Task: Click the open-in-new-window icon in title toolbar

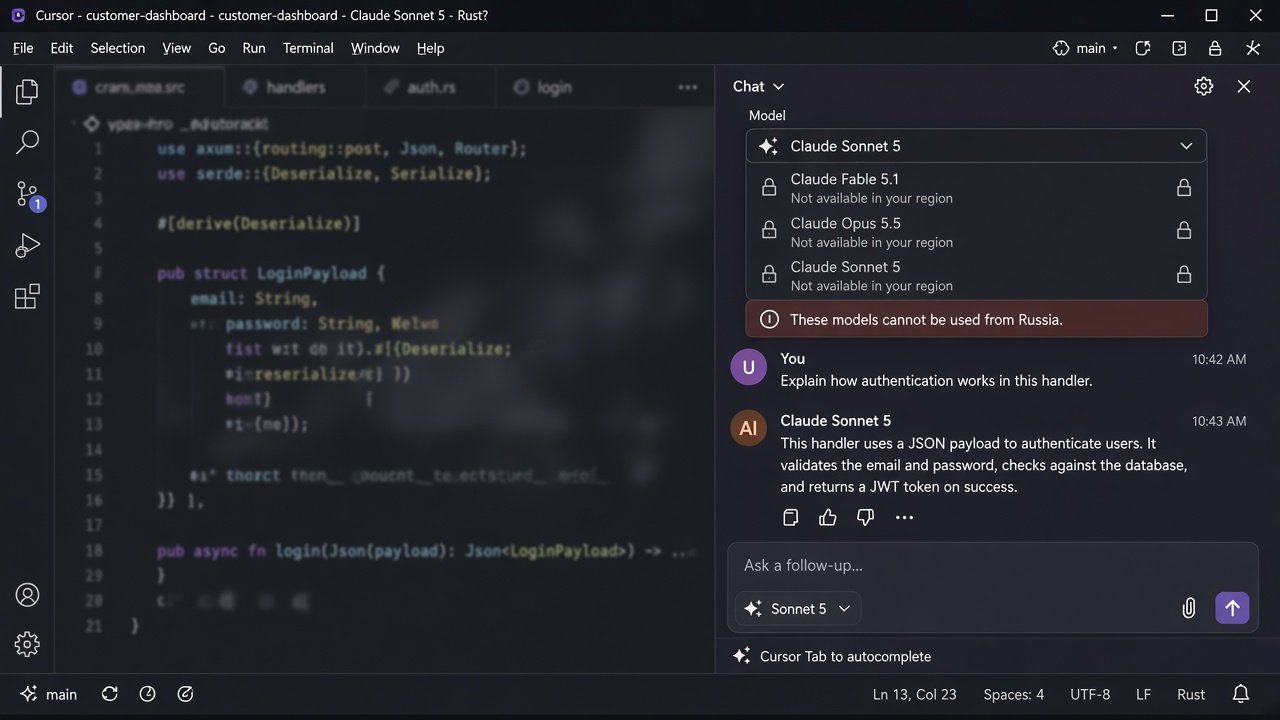Action: click(1143, 48)
